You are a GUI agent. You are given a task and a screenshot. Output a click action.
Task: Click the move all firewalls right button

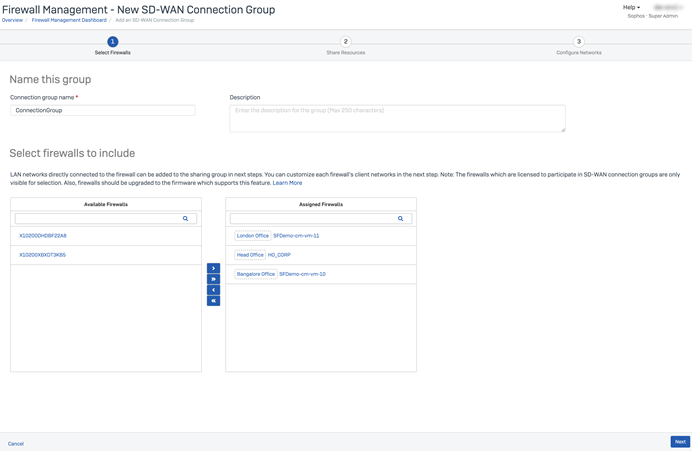(x=213, y=279)
